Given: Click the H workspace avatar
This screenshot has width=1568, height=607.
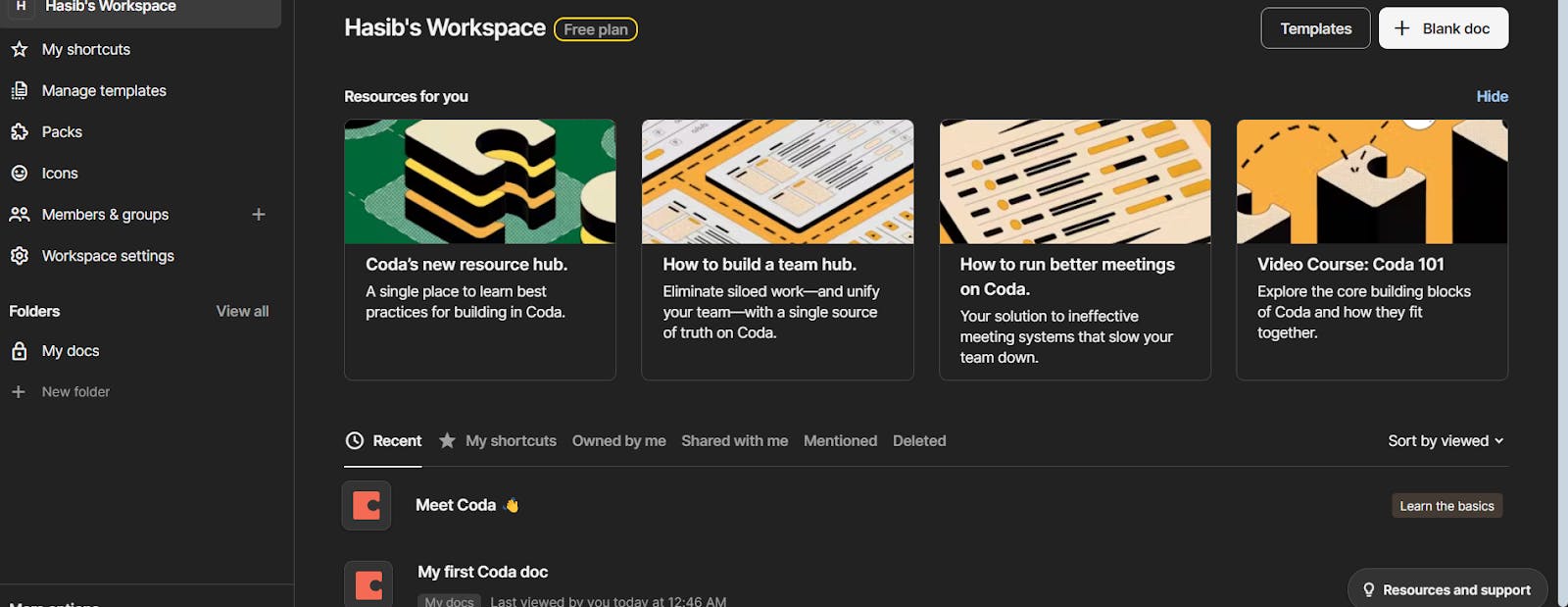Looking at the screenshot, I should point(21,7).
